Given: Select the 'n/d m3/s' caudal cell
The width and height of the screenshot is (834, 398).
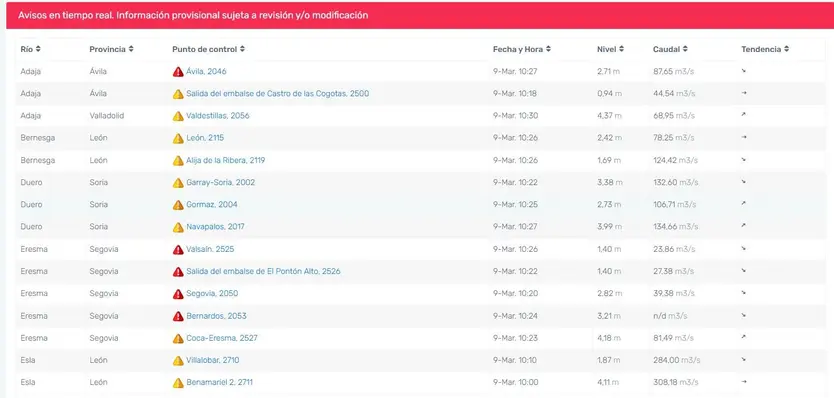Looking at the screenshot, I should click(670, 316).
